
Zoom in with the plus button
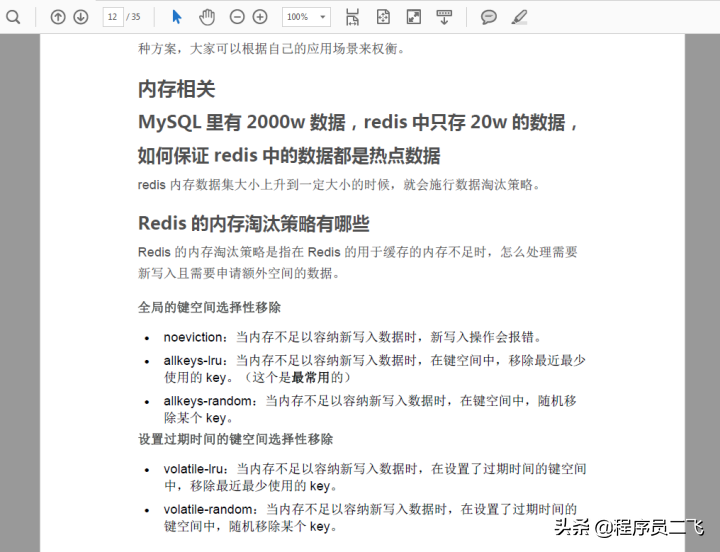click(260, 17)
